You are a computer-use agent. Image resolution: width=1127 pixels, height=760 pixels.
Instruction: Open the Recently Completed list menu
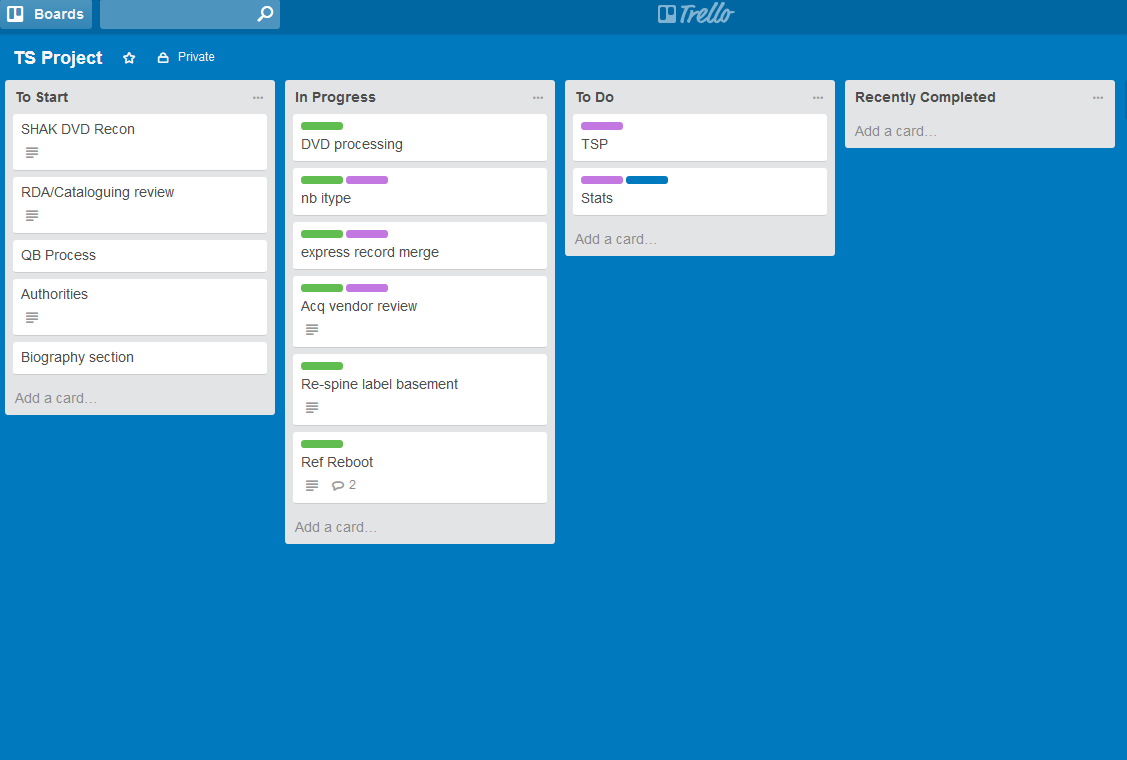[x=1098, y=98]
